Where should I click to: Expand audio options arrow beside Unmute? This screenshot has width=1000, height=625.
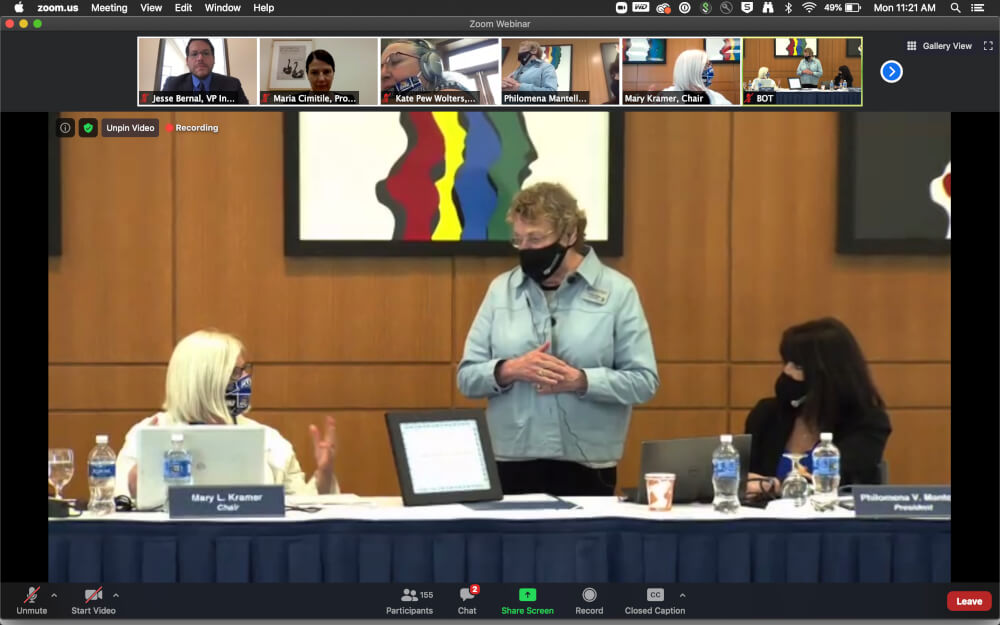point(54,595)
